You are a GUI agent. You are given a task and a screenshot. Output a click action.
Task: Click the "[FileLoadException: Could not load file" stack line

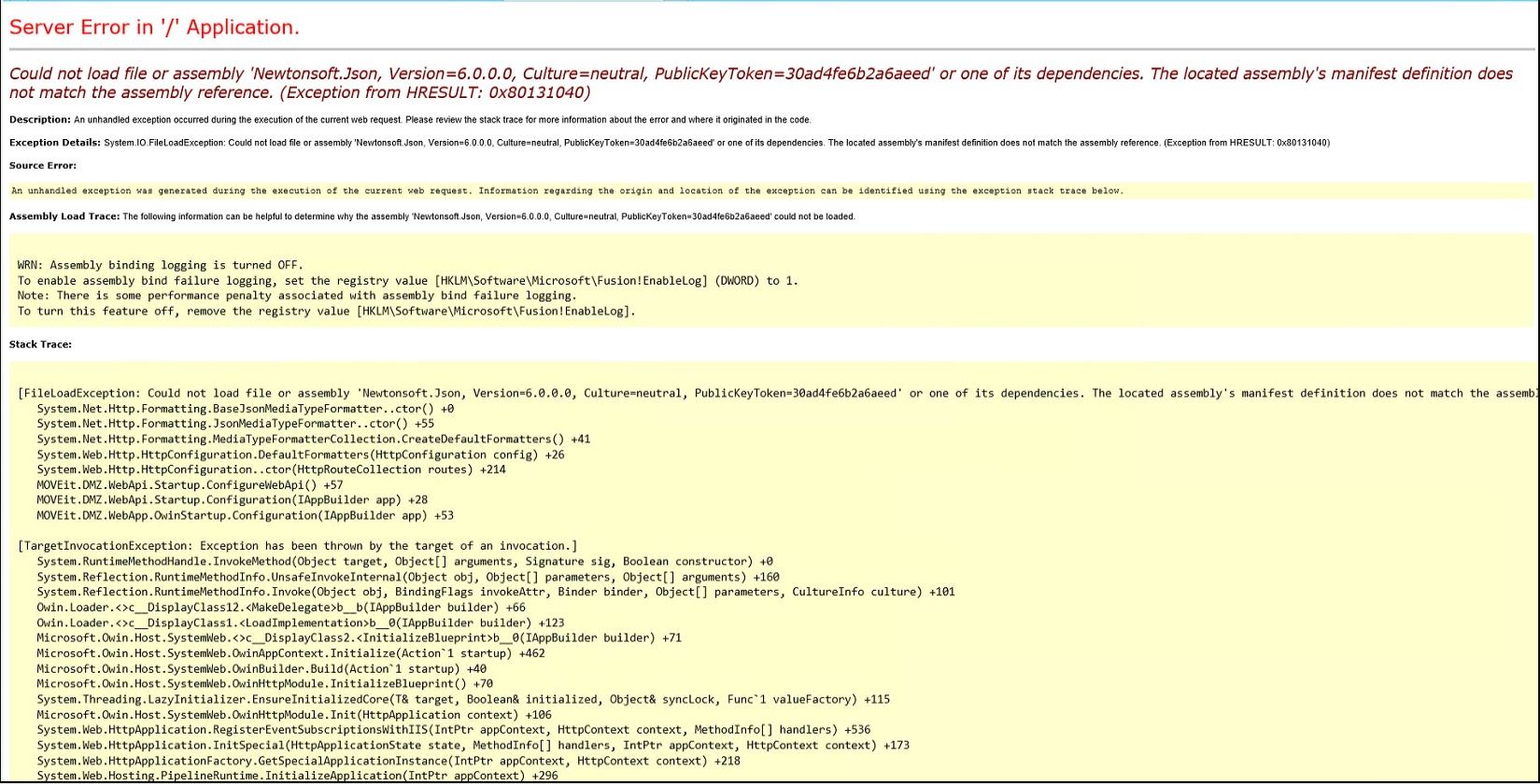coord(778,393)
